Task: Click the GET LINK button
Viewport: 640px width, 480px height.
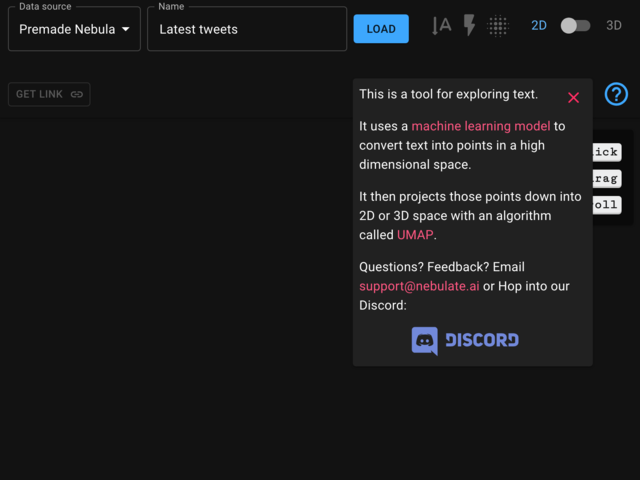Action: 49,94
